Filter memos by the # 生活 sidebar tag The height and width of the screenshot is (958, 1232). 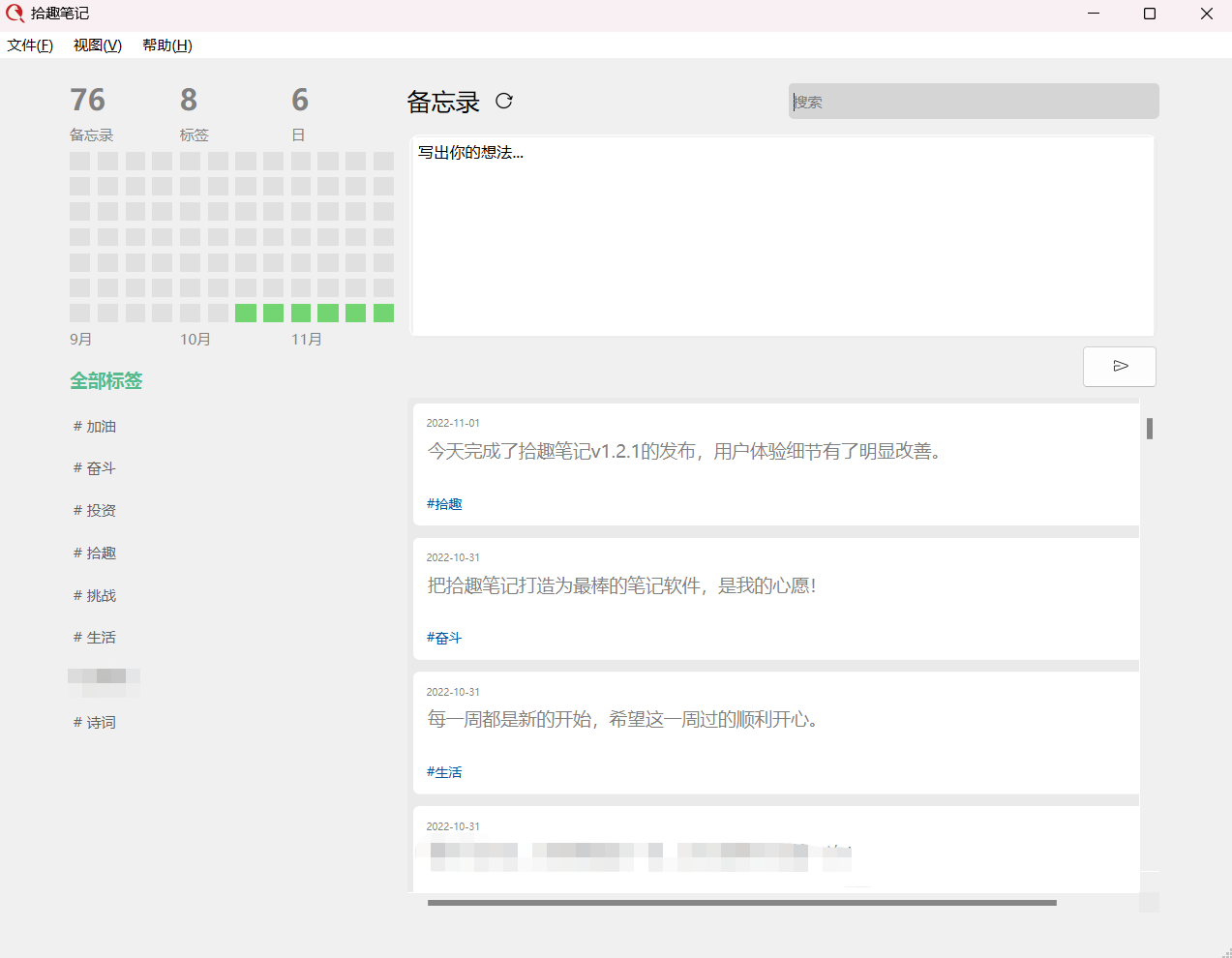click(95, 638)
